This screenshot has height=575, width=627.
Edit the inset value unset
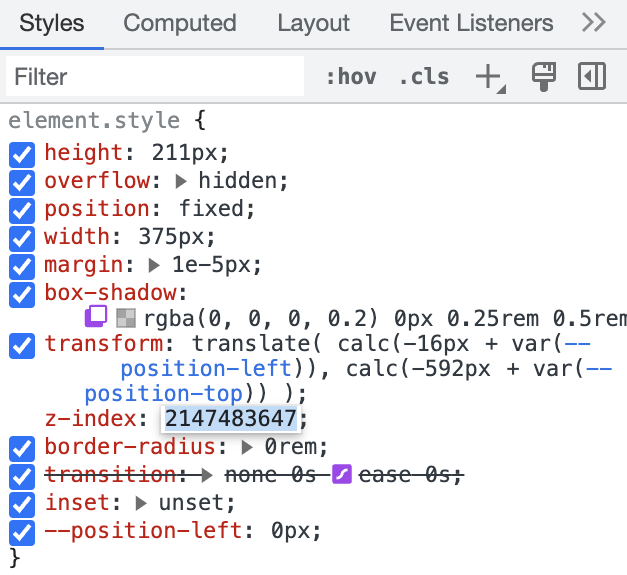192,503
